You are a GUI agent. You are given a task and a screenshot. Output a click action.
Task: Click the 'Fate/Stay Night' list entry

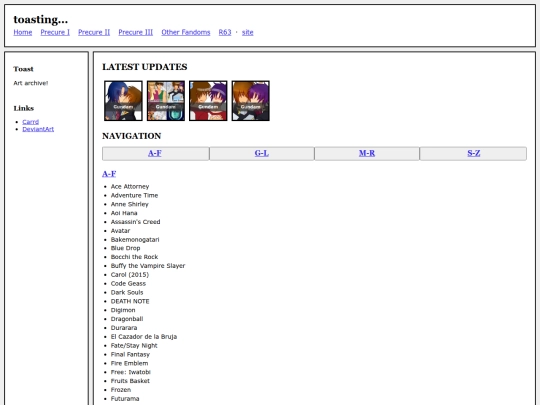point(134,345)
